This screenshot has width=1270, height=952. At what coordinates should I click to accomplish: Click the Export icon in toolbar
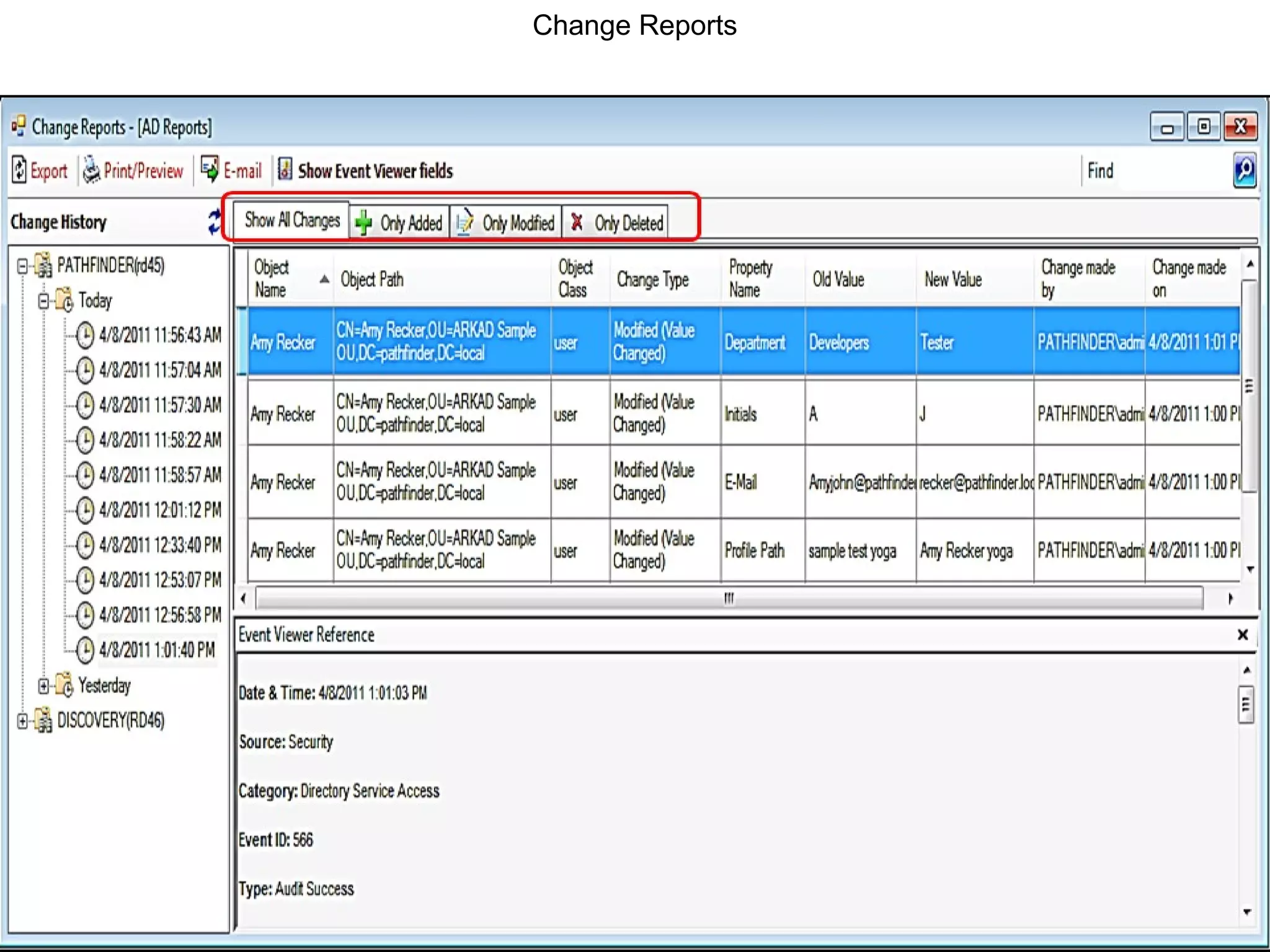point(20,170)
